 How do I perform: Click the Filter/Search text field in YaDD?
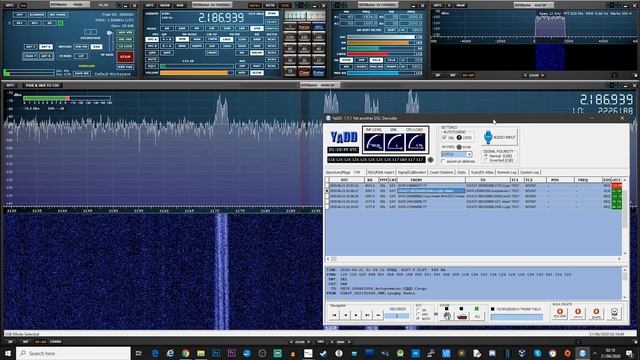(517, 317)
